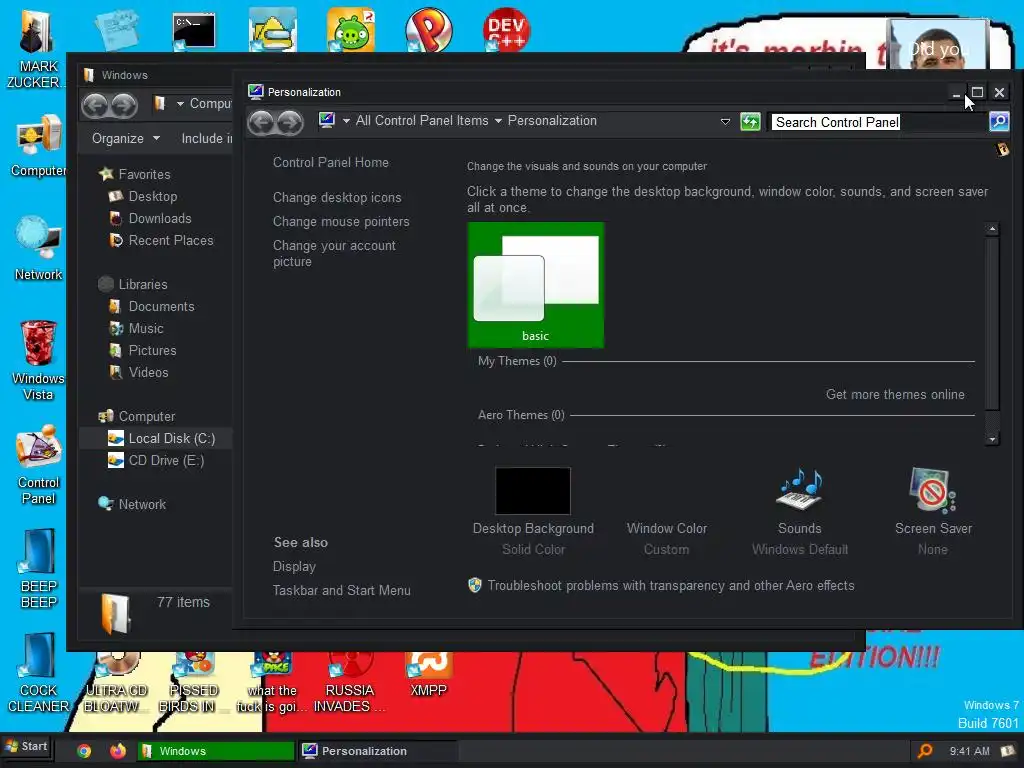
Task: Open the Organize dropdown in Windows explorer
Action: click(126, 138)
